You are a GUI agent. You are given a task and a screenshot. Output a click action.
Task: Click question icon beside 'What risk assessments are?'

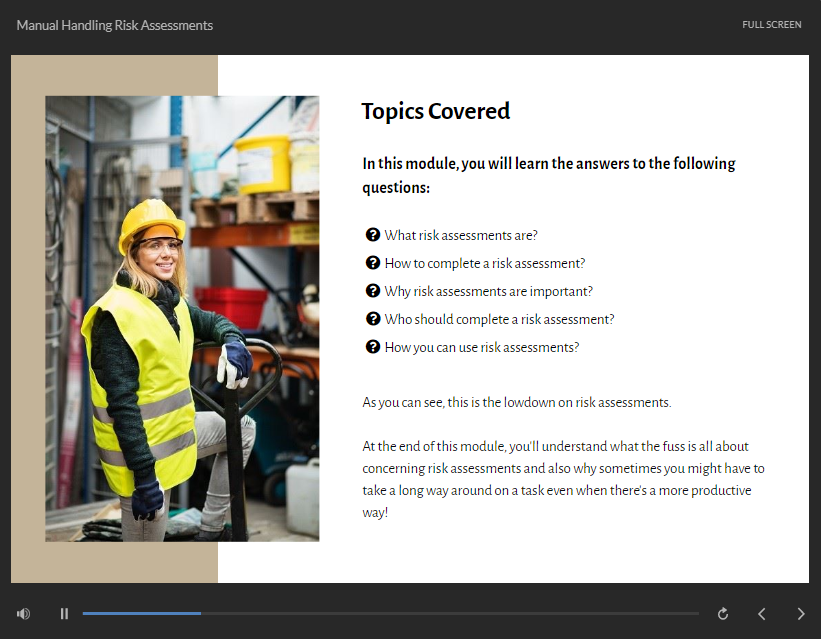click(373, 235)
